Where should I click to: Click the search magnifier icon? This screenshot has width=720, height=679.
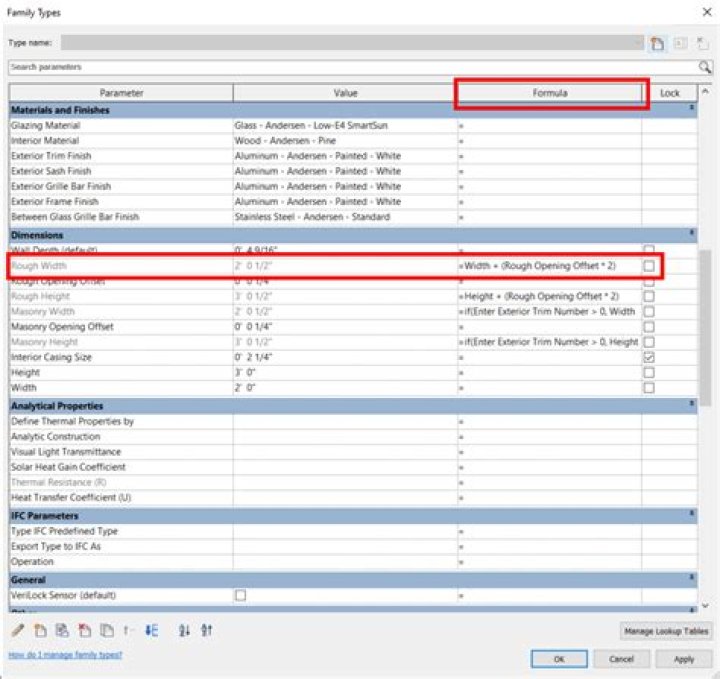[x=705, y=67]
